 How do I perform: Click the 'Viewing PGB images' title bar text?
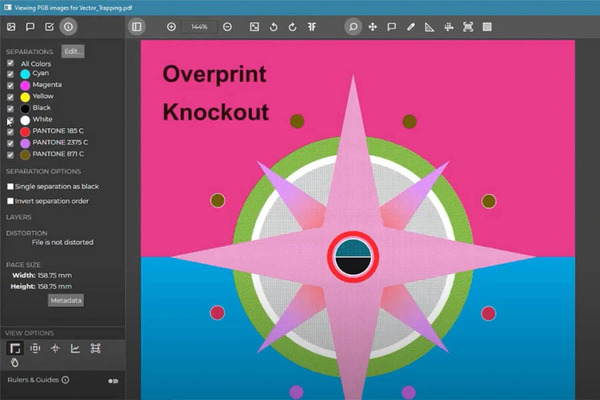click(x=73, y=8)
